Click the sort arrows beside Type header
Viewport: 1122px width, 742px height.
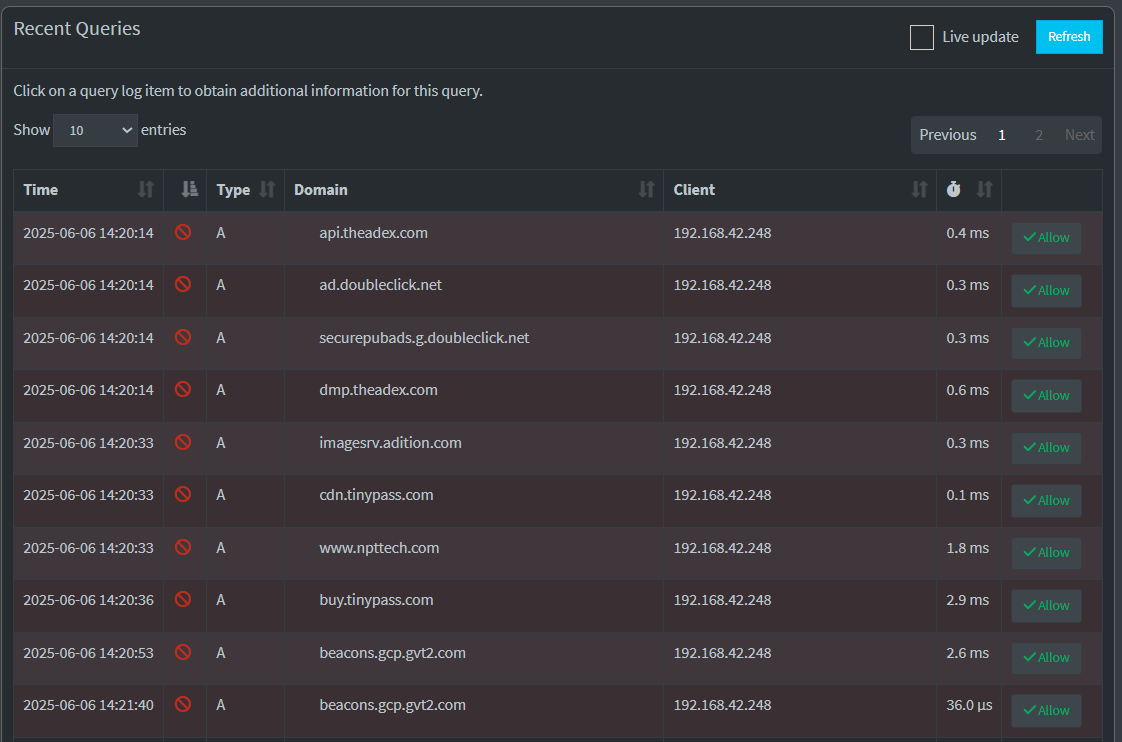click(x=267, y=189)
